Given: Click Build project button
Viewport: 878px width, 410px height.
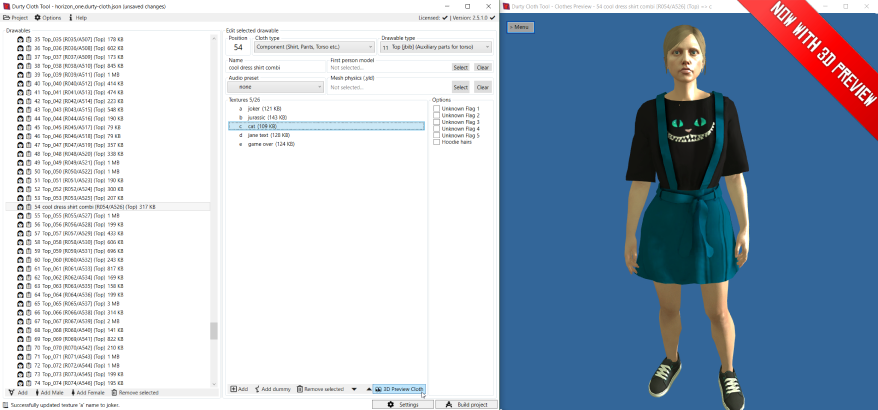Looking at the screenshot, I should click(465, 404).
